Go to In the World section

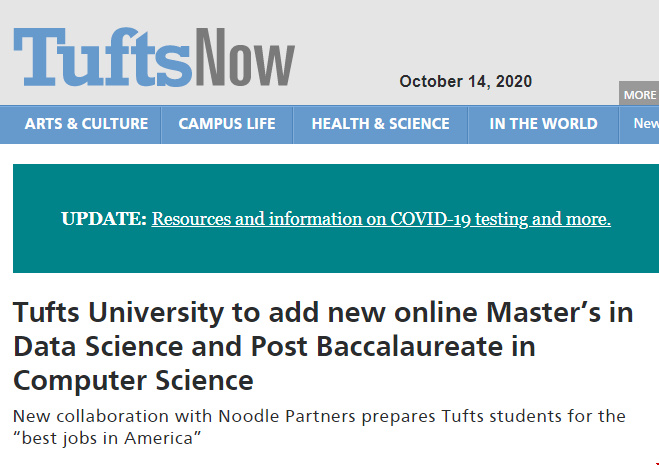pyautogui.click(x=543, y=124)
